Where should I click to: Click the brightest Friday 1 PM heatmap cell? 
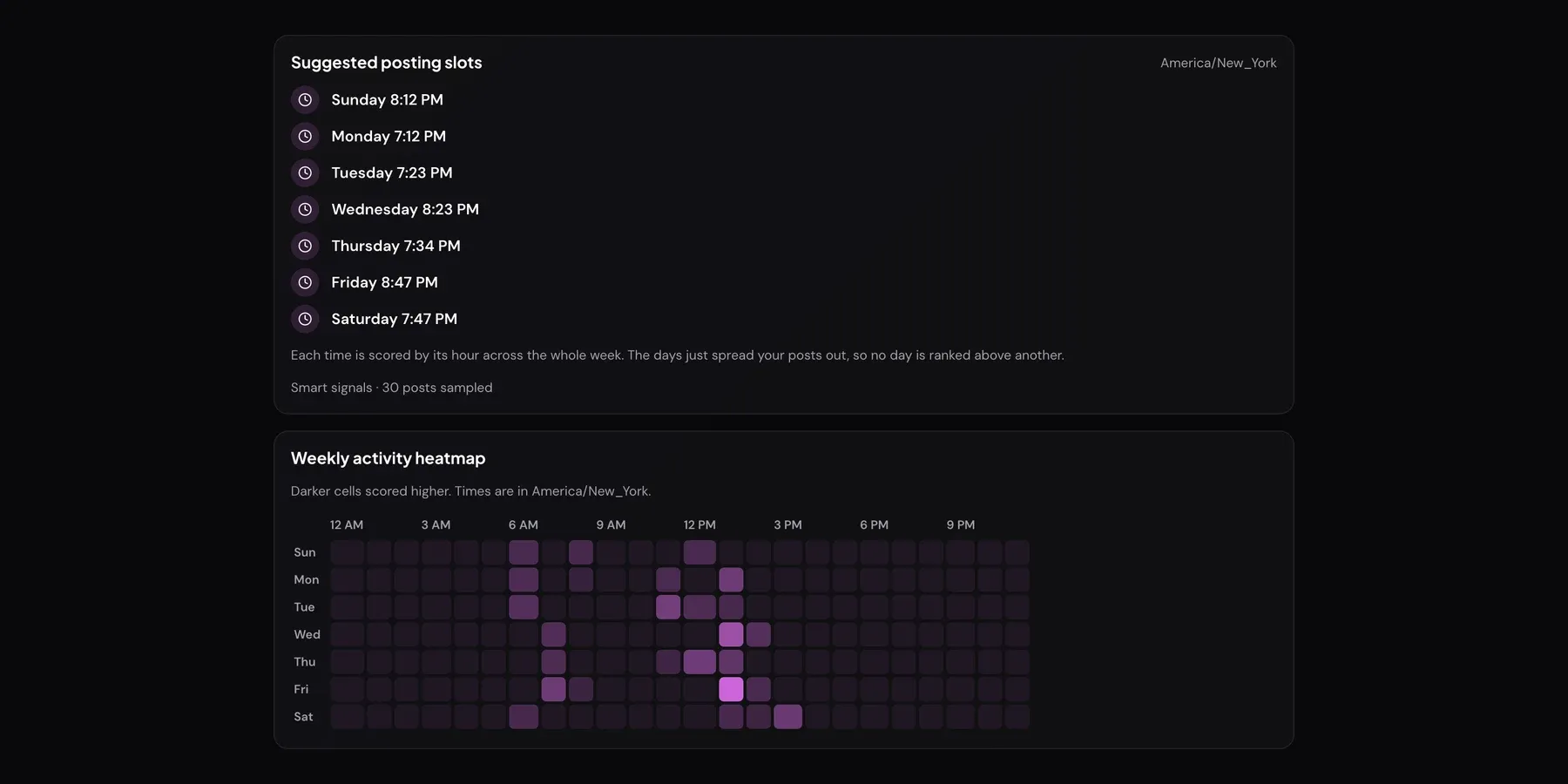point(731,689)
